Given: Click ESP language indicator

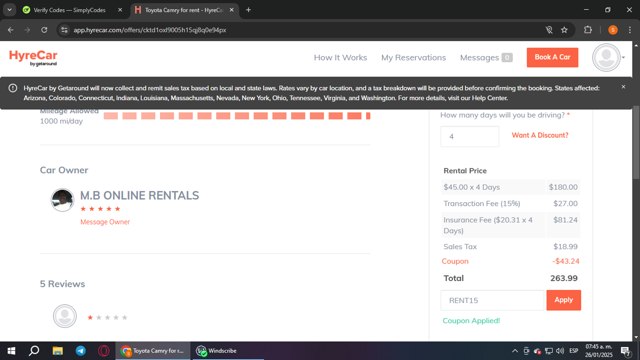Looking at the screenshot, I should point(573,351).
